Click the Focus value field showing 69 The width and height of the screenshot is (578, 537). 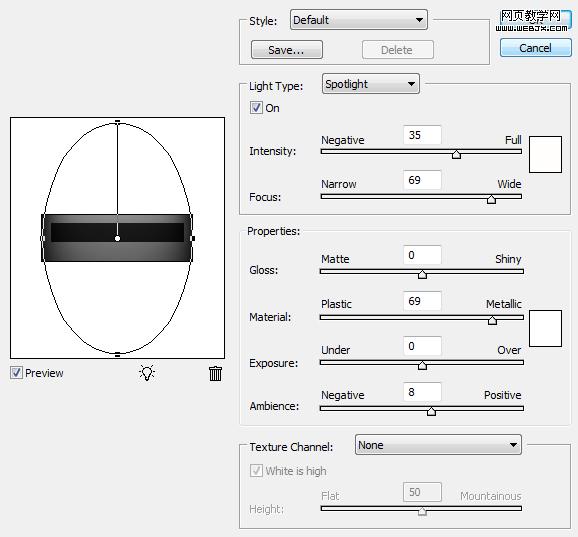[422, 180]
